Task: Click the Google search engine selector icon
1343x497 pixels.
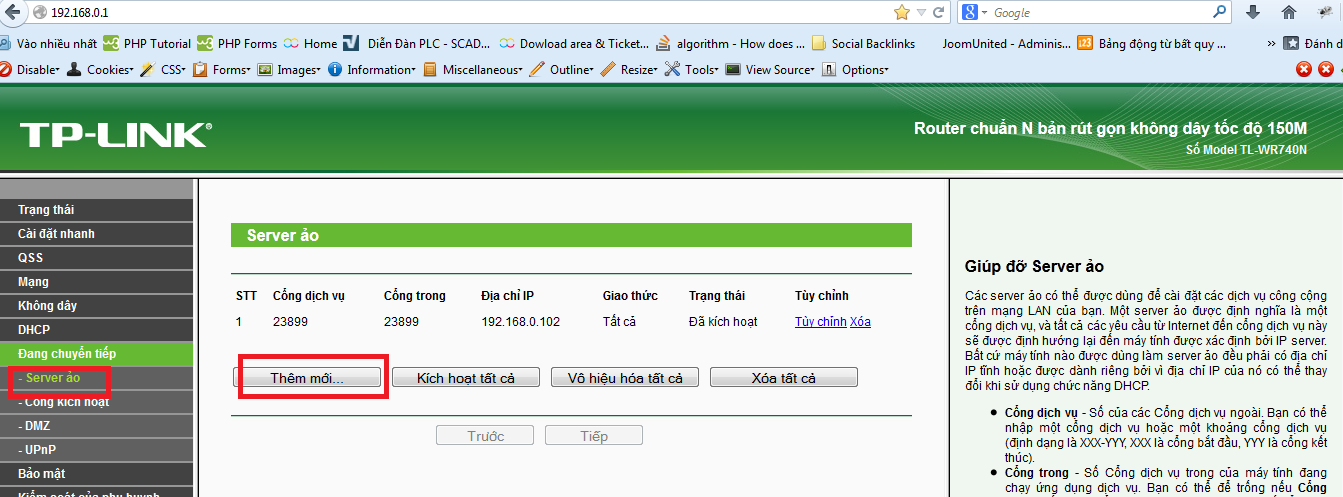Action: pos(972,13)
